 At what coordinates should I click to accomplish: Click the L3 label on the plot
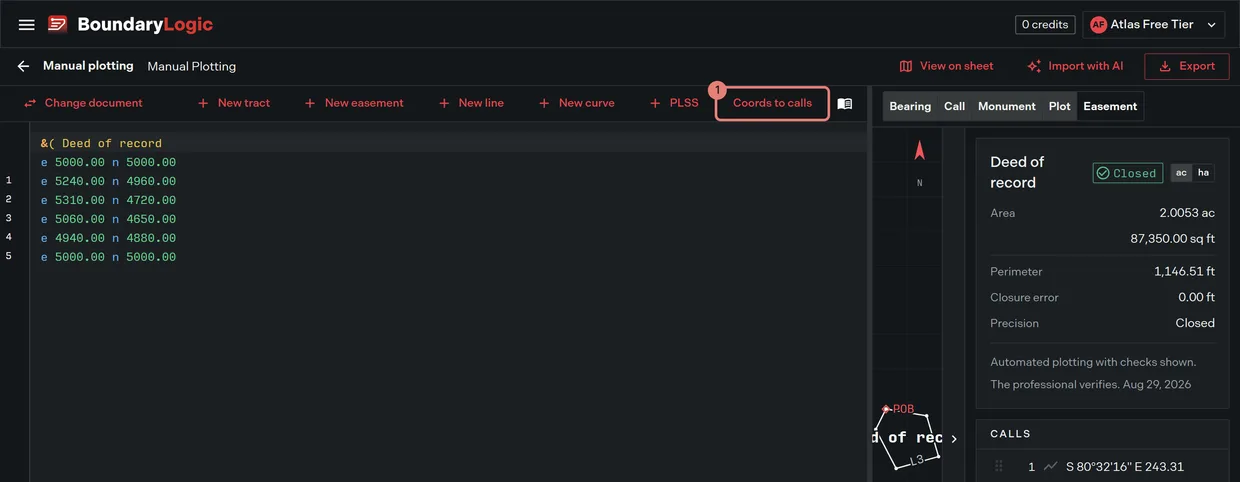point(917,460)
